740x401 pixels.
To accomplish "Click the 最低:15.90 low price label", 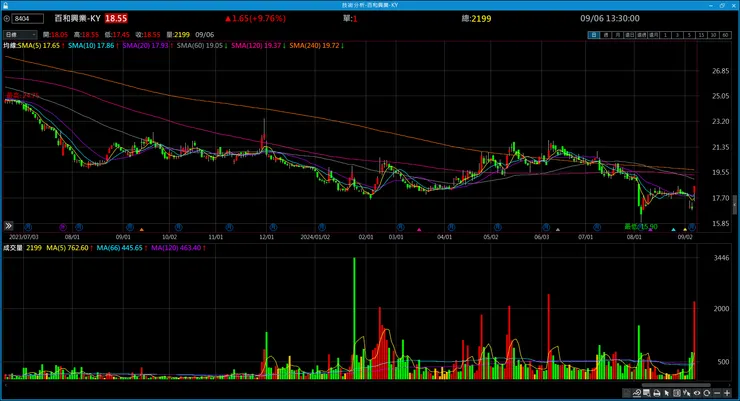I will point(641,226).
